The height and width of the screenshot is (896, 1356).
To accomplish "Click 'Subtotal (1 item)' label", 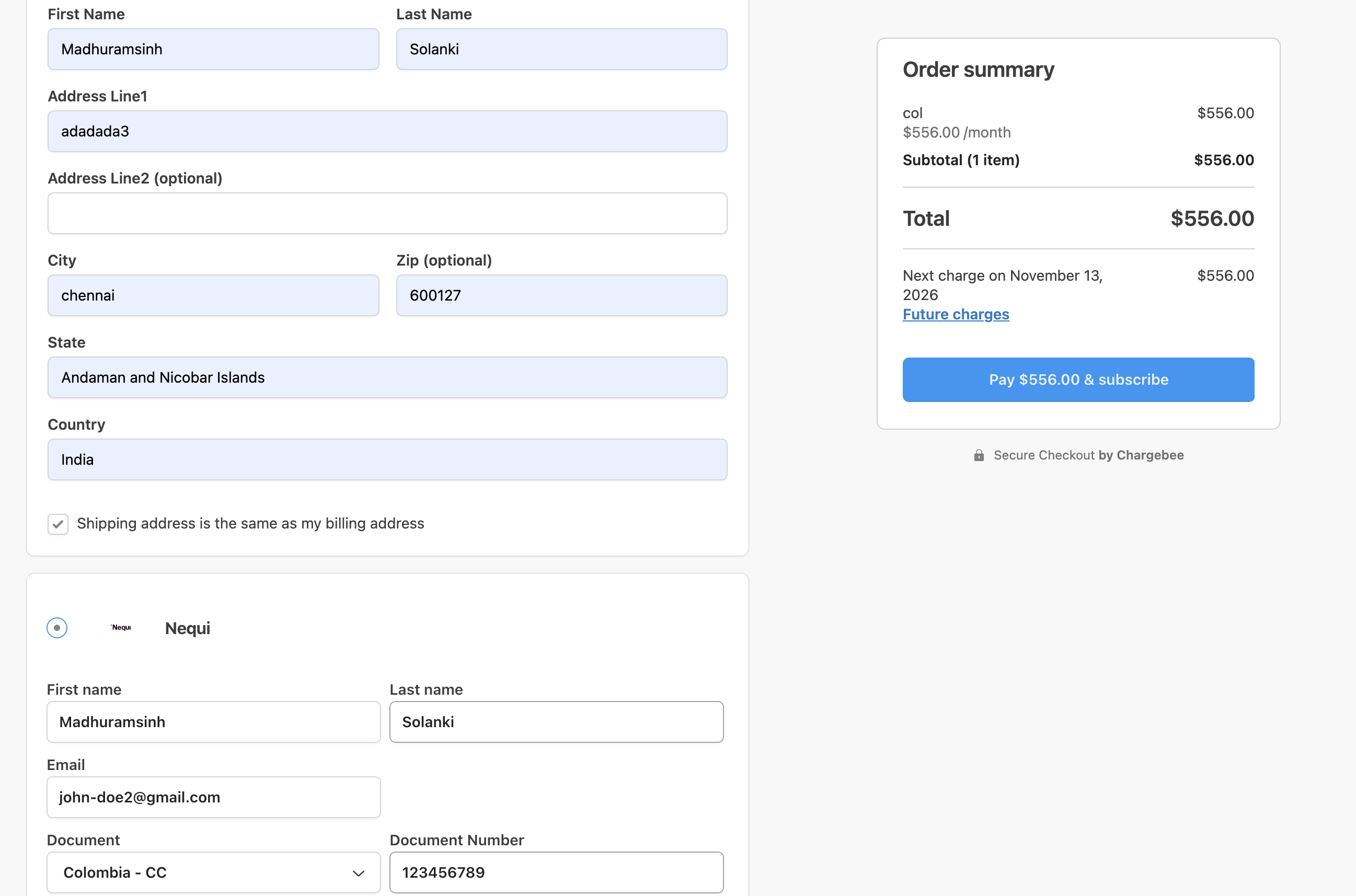I will click(961, 160).
